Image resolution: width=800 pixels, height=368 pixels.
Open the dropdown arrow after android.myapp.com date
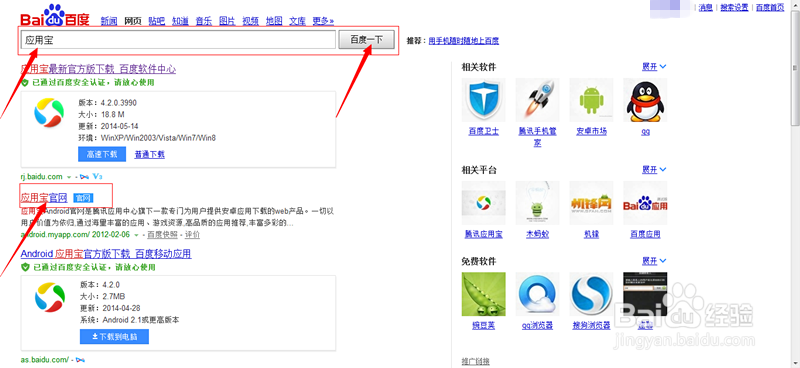[137, 235]
